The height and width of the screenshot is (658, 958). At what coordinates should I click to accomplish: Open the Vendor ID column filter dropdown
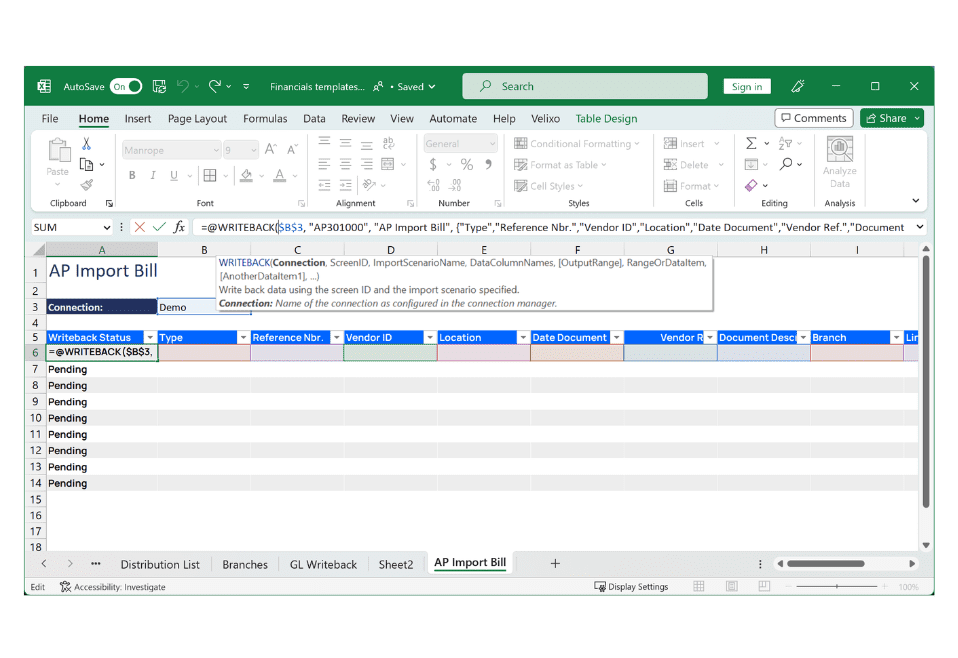(x=429, y=338)
